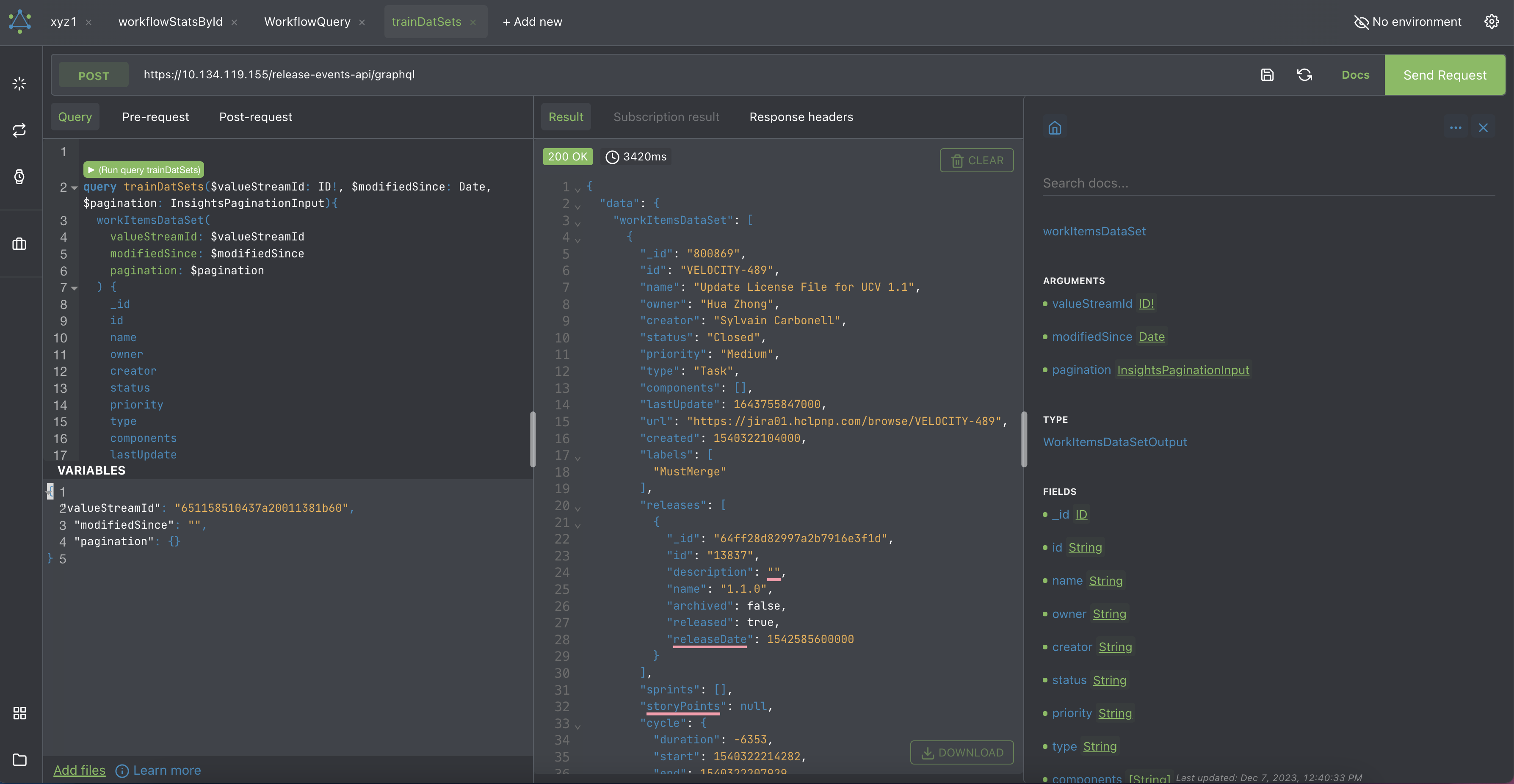Open the collections folder icon

19,759
